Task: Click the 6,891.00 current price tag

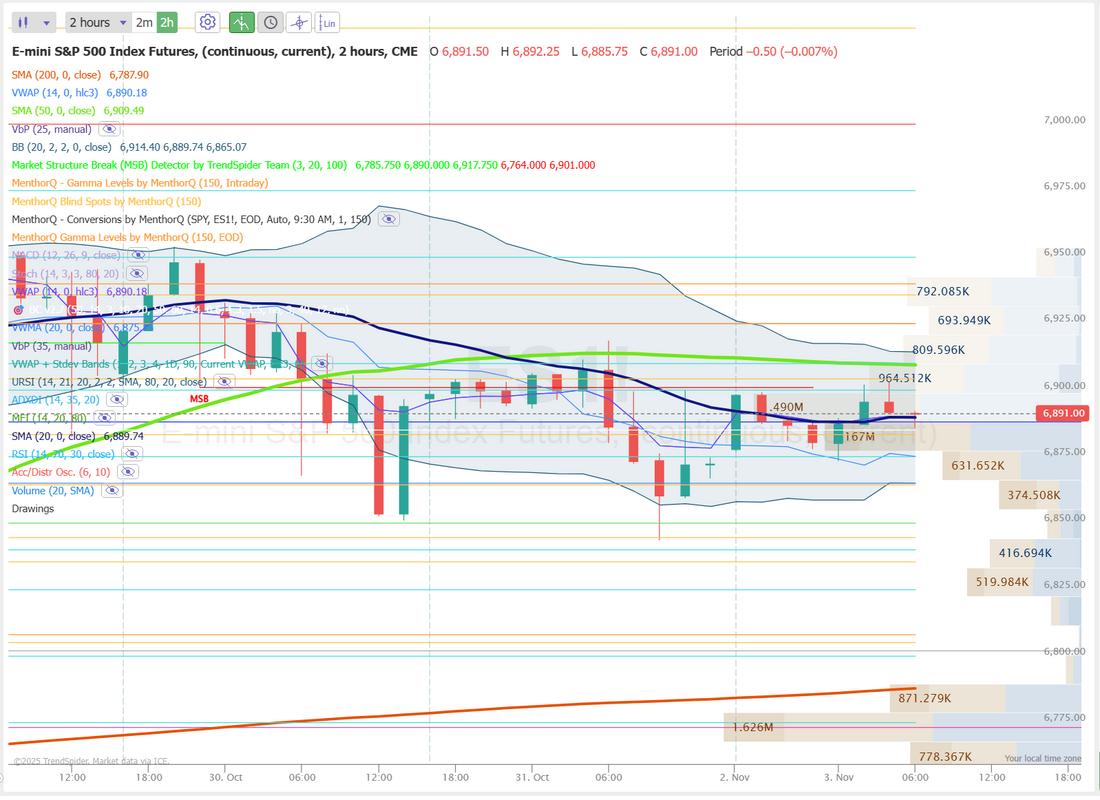Action: pos(1065,413)
